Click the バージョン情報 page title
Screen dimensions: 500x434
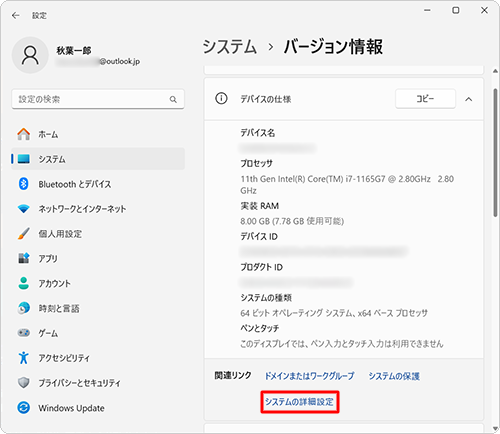(333, 46)
